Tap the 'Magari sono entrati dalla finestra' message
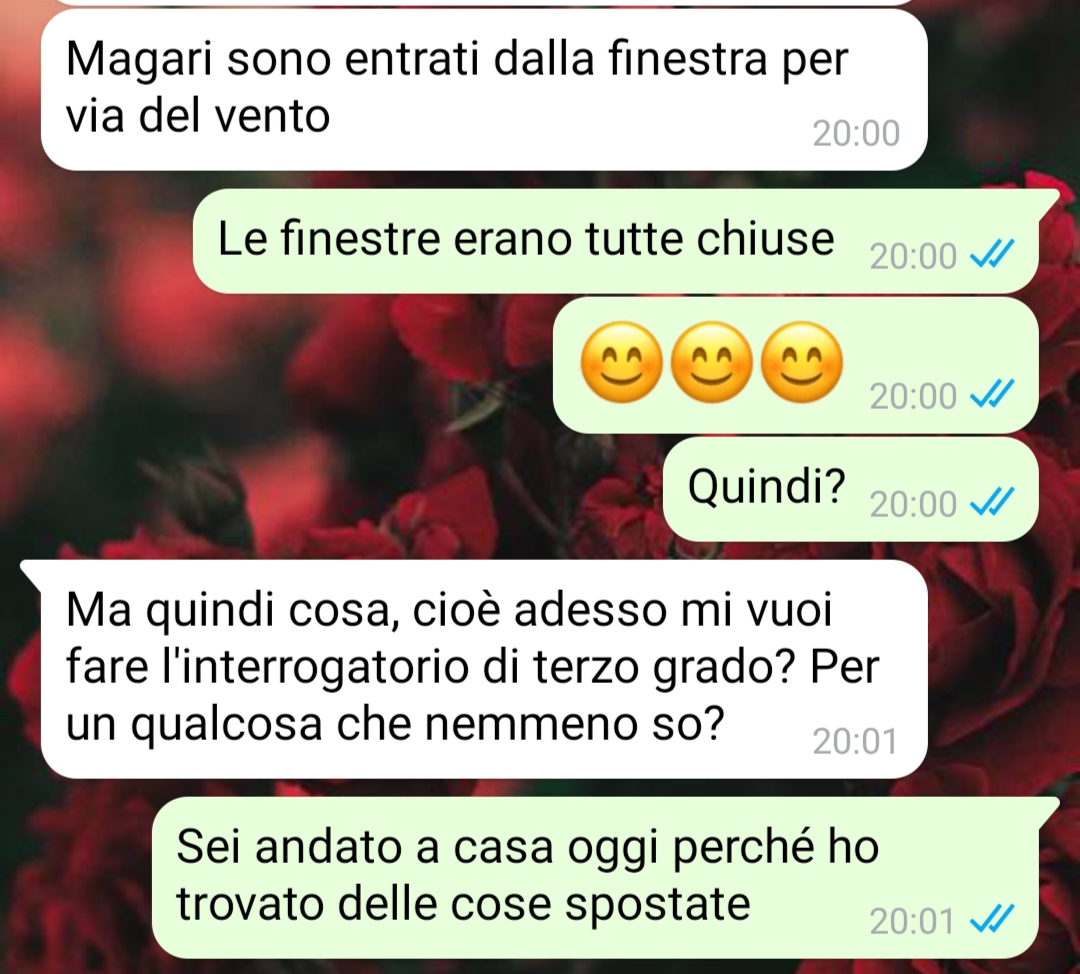1080x974 pixels. pyautogui.click(x=484, y=90)
